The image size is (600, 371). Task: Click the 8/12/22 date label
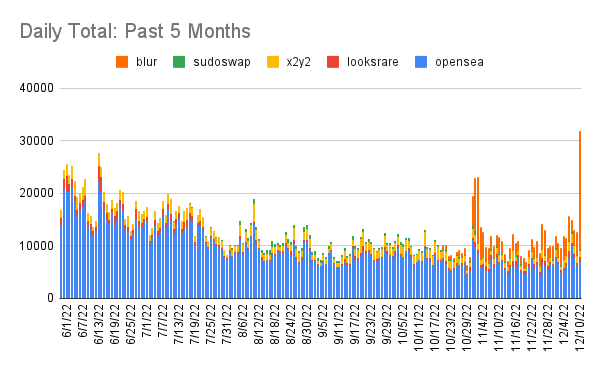tap(259, 324)
